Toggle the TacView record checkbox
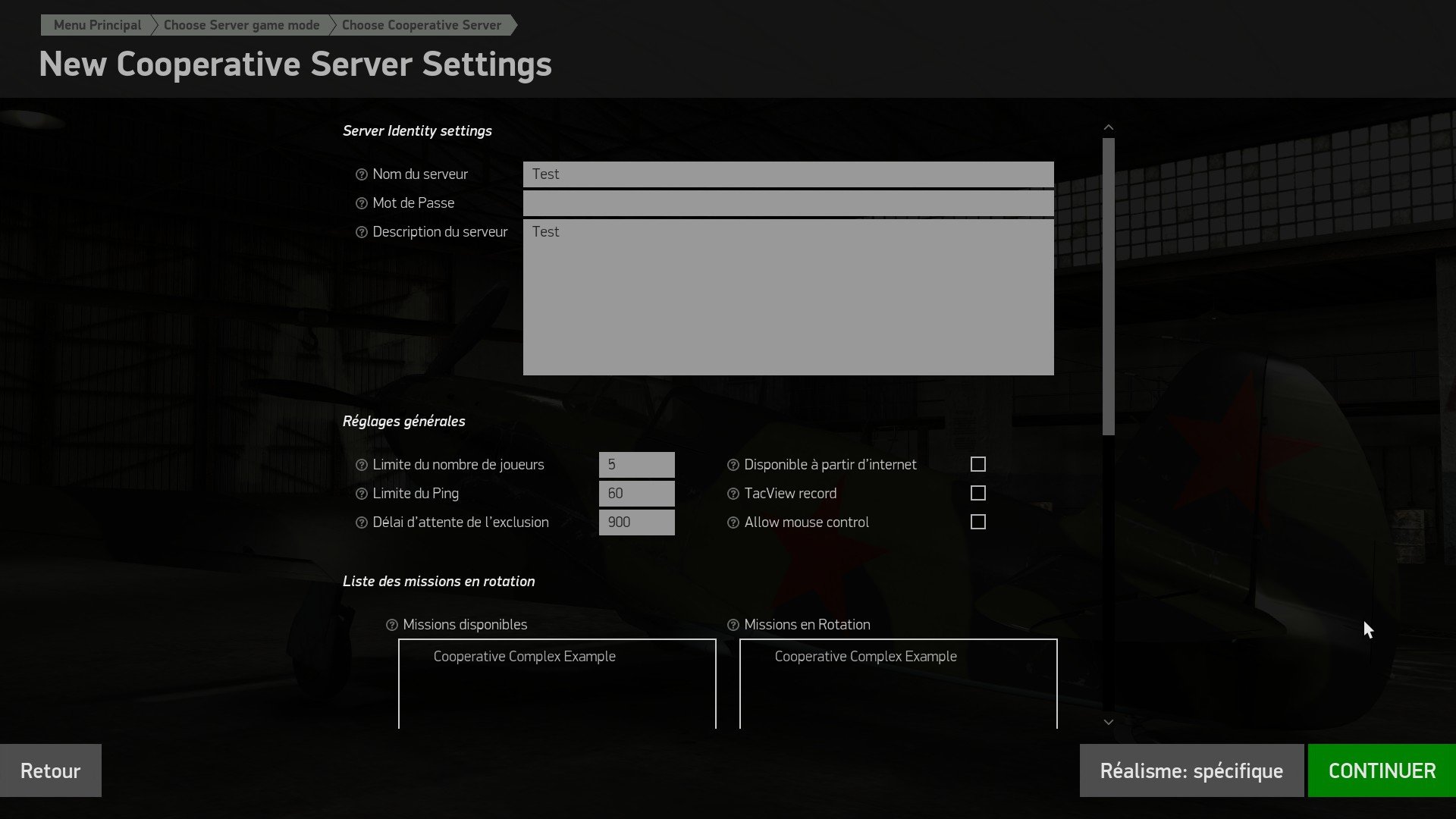Image resolution: width=1456 pixels, height=819 pixels. (x=978, y=493)
